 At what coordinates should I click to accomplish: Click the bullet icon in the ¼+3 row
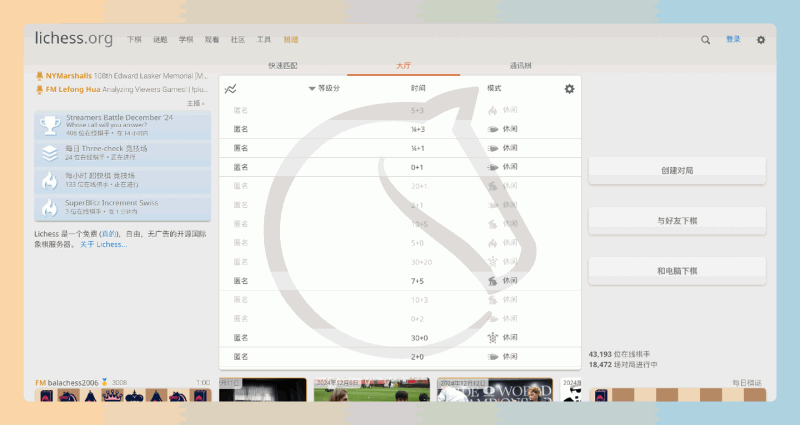tap(492, 129)
